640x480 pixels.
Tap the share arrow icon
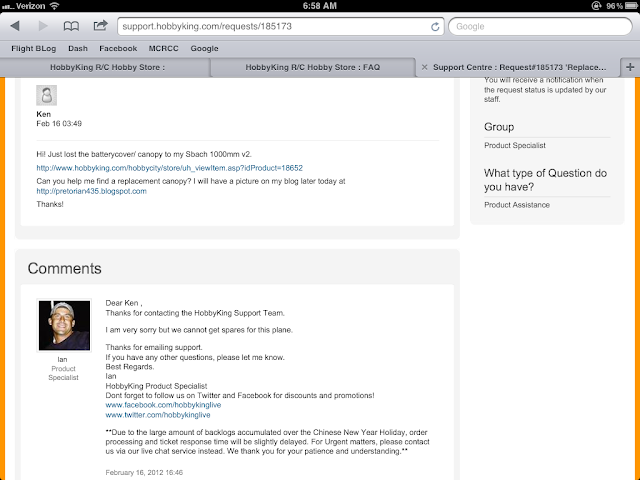(100, 25)
